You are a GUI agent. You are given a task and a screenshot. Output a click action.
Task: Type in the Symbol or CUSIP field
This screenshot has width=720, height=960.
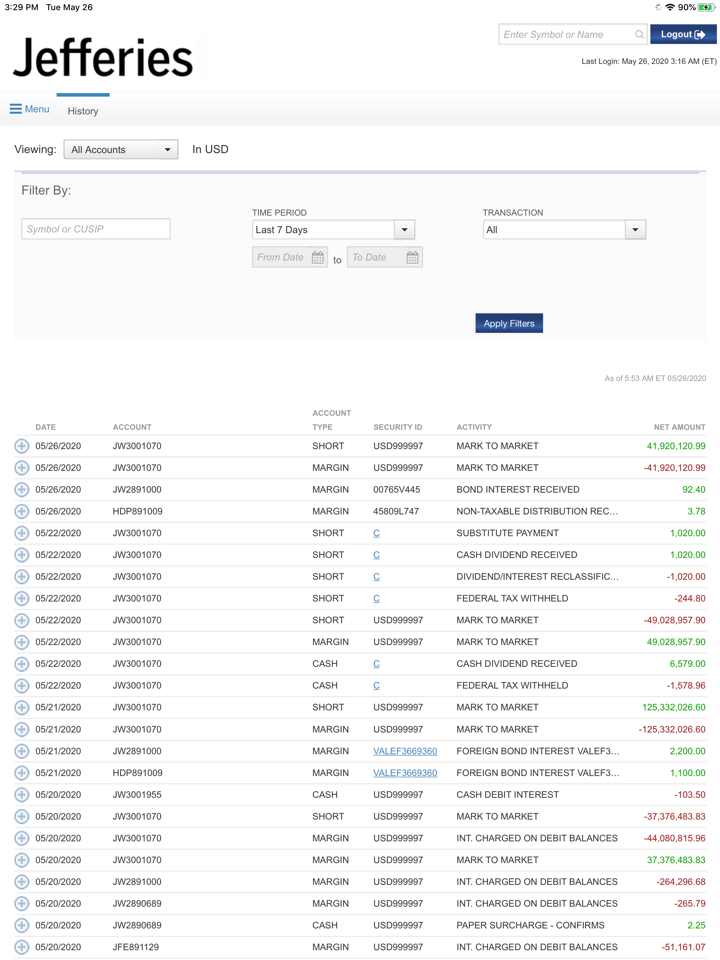pyautogui.click(x=96, y=229)
